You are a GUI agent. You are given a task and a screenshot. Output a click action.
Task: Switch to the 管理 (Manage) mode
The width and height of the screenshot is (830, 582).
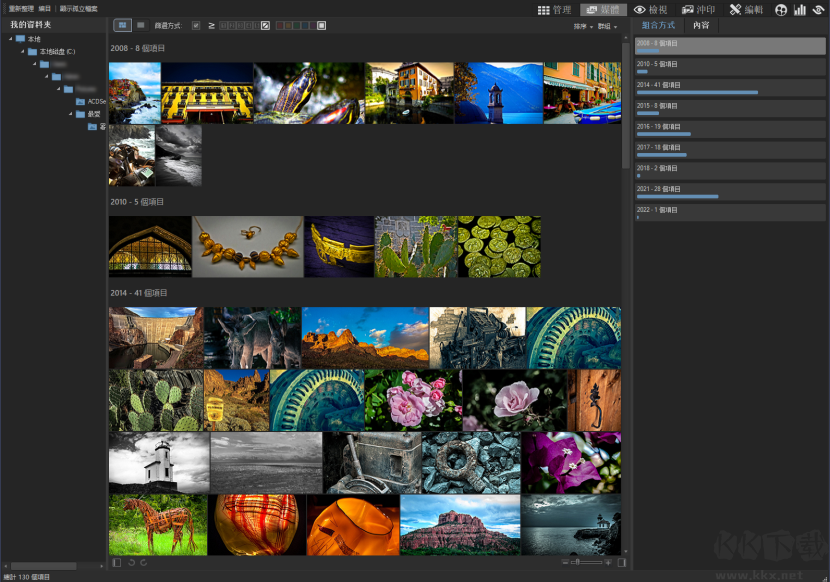coord(554,9)
